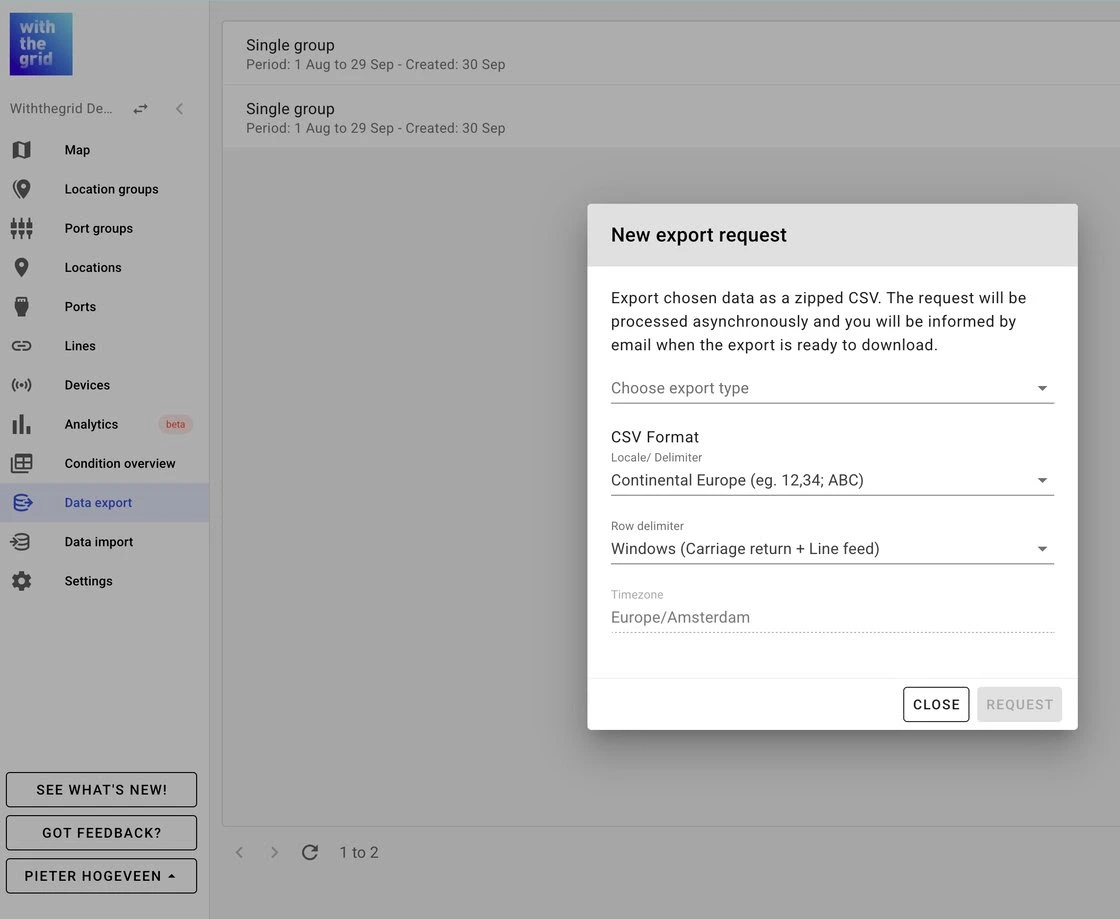This screenshot has height=919, width=1120.
Task: Click the Timezone input field
Action: tap(830, 617)
